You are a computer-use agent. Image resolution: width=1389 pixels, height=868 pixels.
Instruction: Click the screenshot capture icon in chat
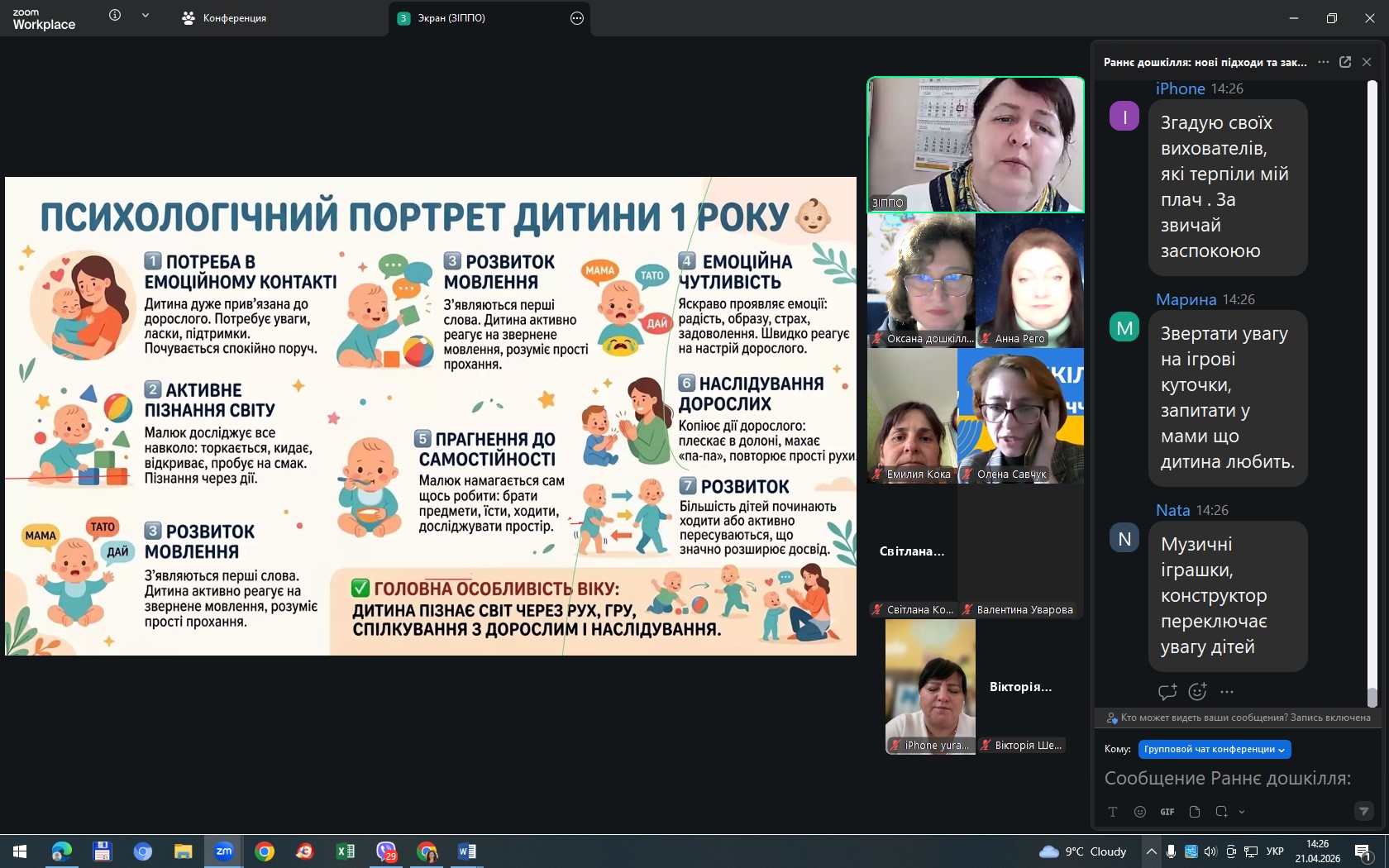click(x=1221, y=812)
